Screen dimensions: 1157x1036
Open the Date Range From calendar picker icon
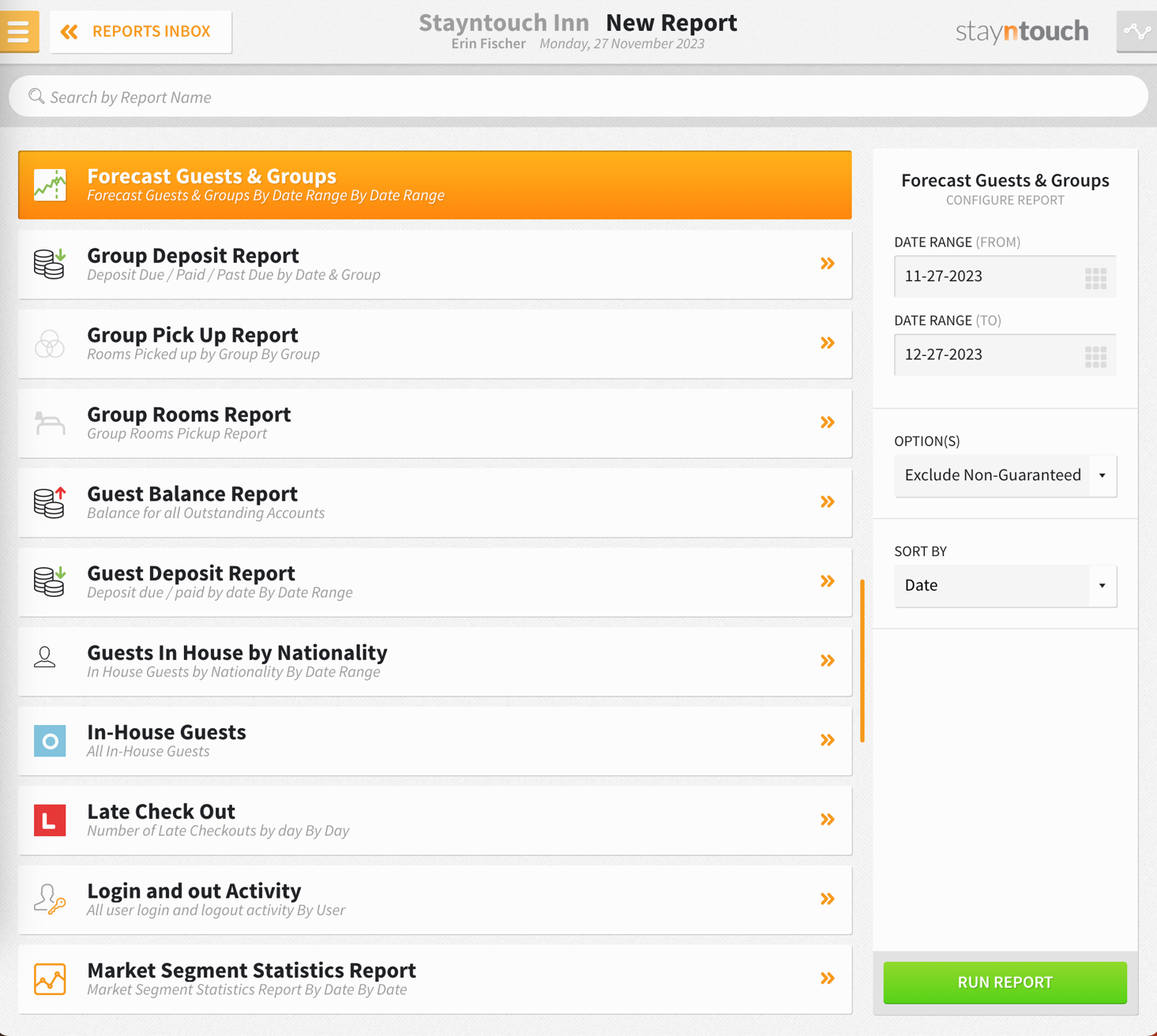(1095, 278)
